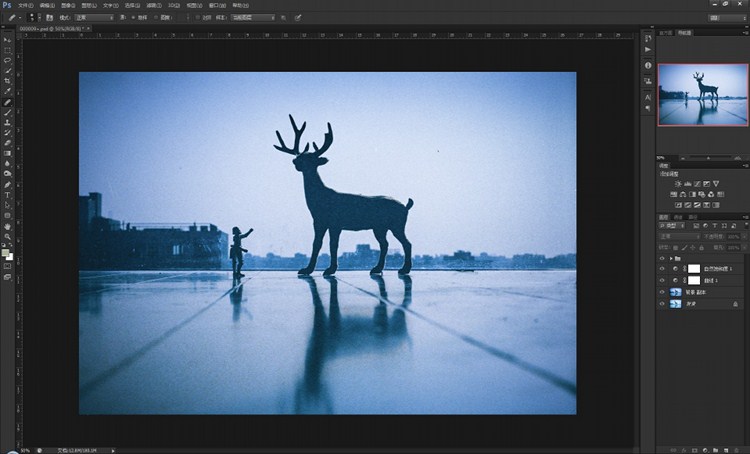Toggle layer filtering switch on or off
The image size is (750, 454).
coord(745,225)
